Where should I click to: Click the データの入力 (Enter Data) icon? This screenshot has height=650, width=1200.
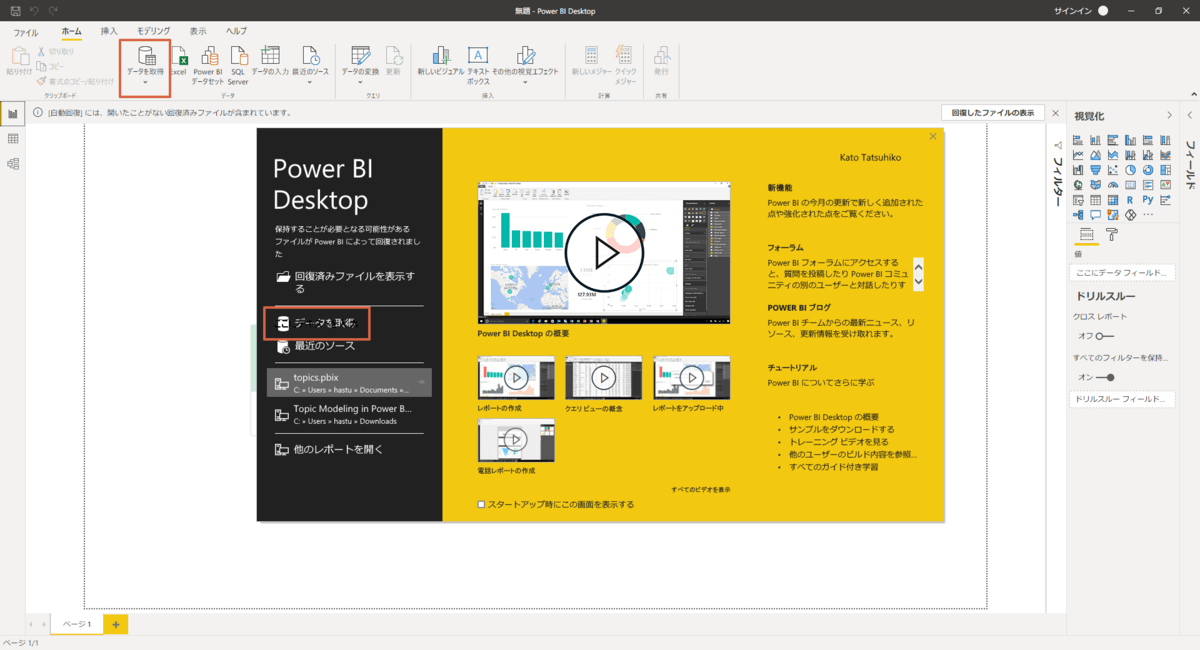[x=269, y=60]
